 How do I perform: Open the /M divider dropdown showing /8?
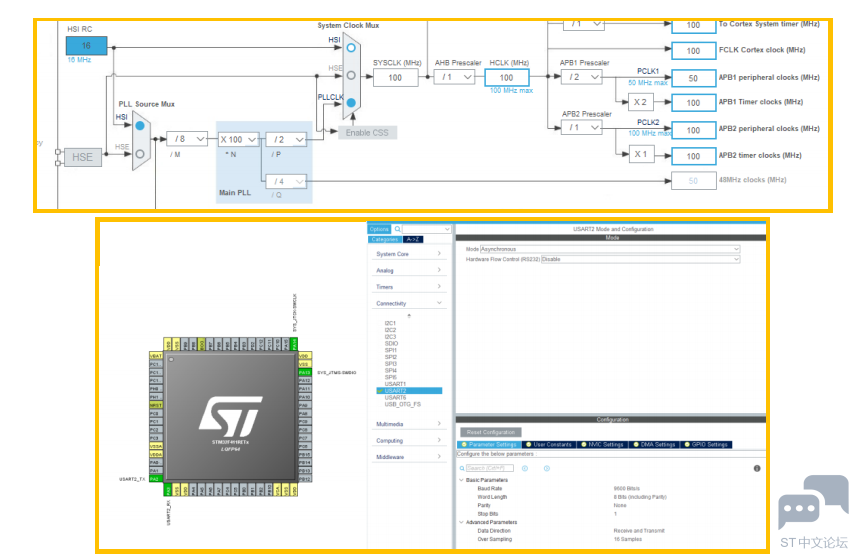coord(187,139)
